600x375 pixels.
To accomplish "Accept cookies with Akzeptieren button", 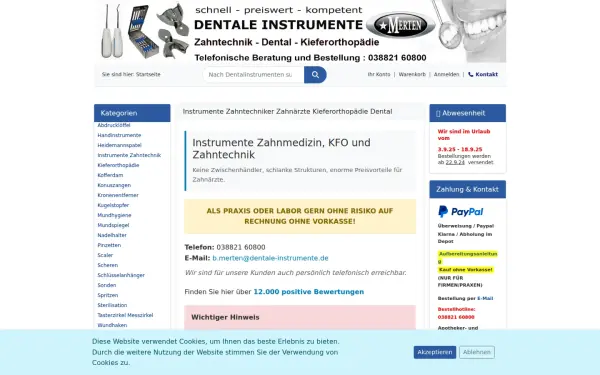I will (x=435, y=352).
